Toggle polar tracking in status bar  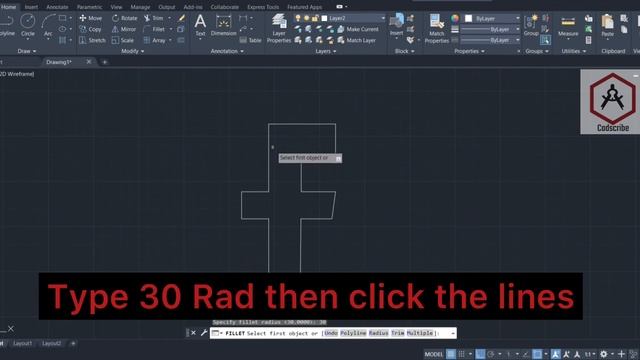[x=491, y=354]
